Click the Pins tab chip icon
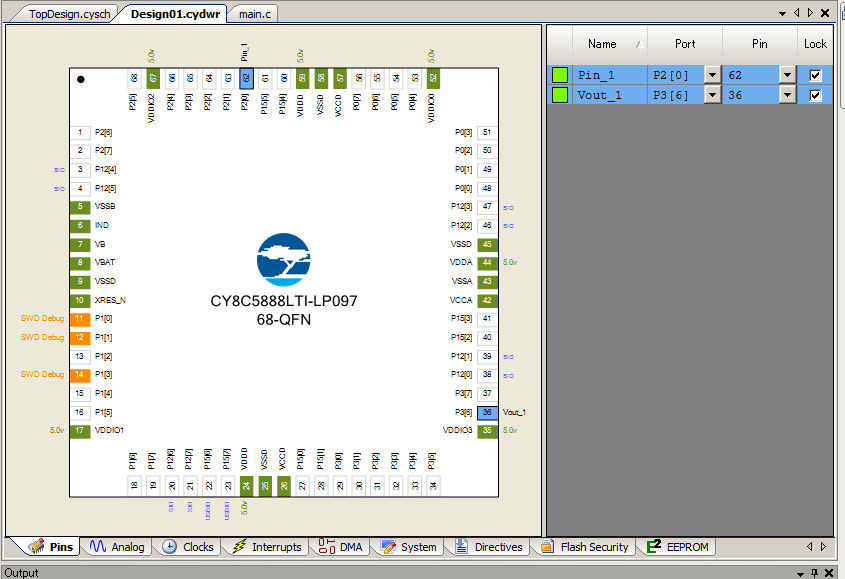 pos(37,546)
